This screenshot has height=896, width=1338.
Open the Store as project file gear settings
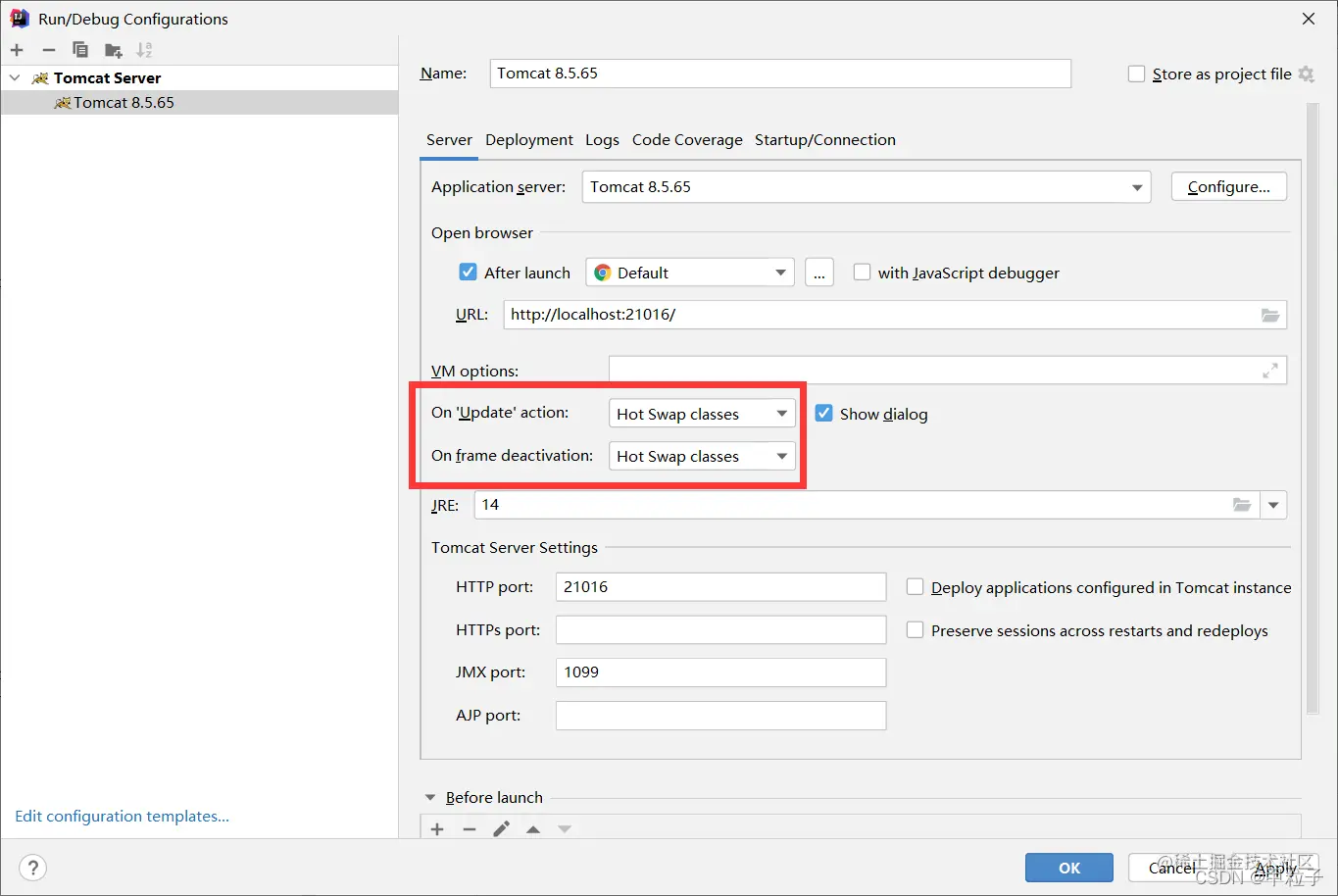pos(1306,74)
